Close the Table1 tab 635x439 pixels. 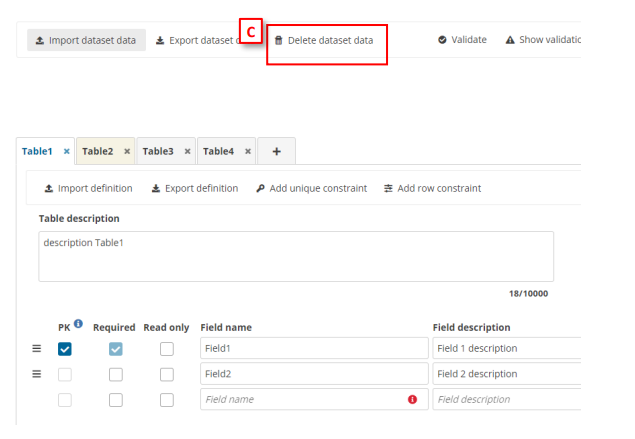click(x=67, y=152)
